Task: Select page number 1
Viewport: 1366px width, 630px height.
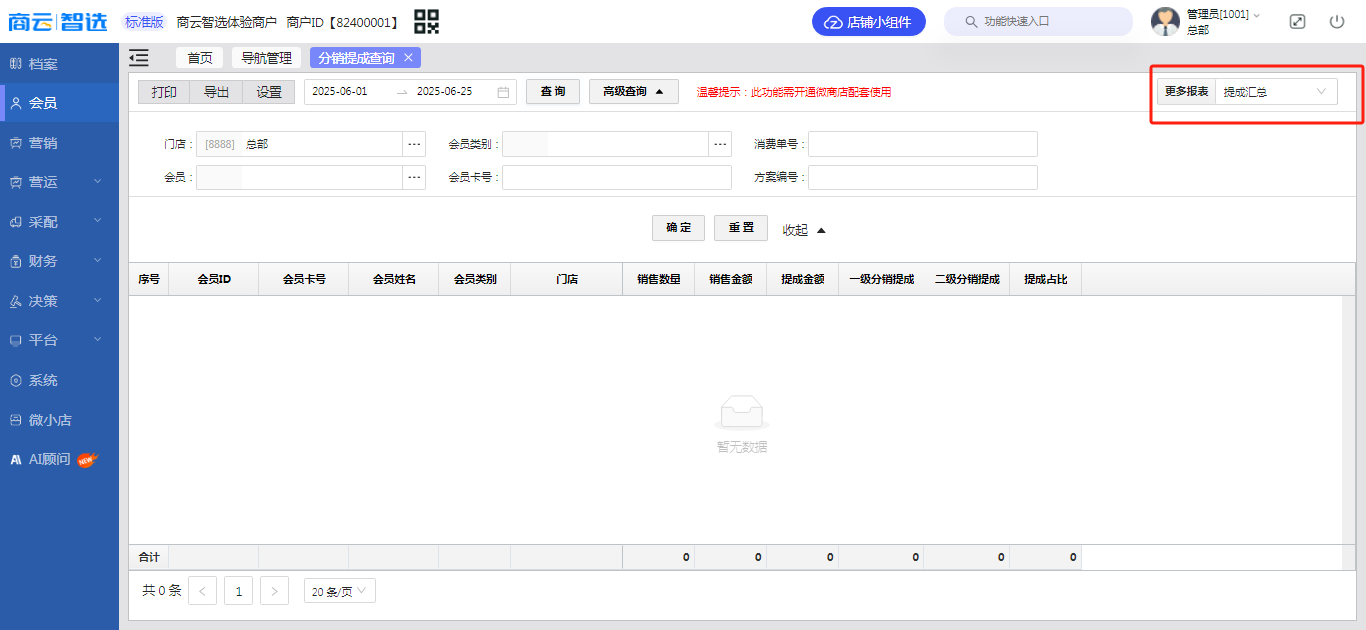Action: click(x=238, y=591)
